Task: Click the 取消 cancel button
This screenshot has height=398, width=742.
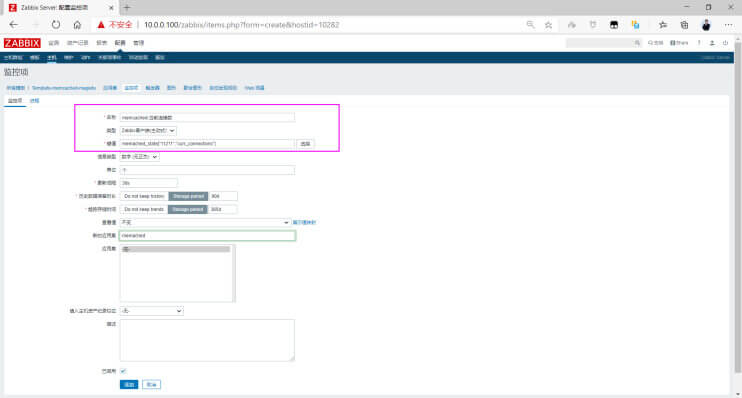Action: (151, 385)
